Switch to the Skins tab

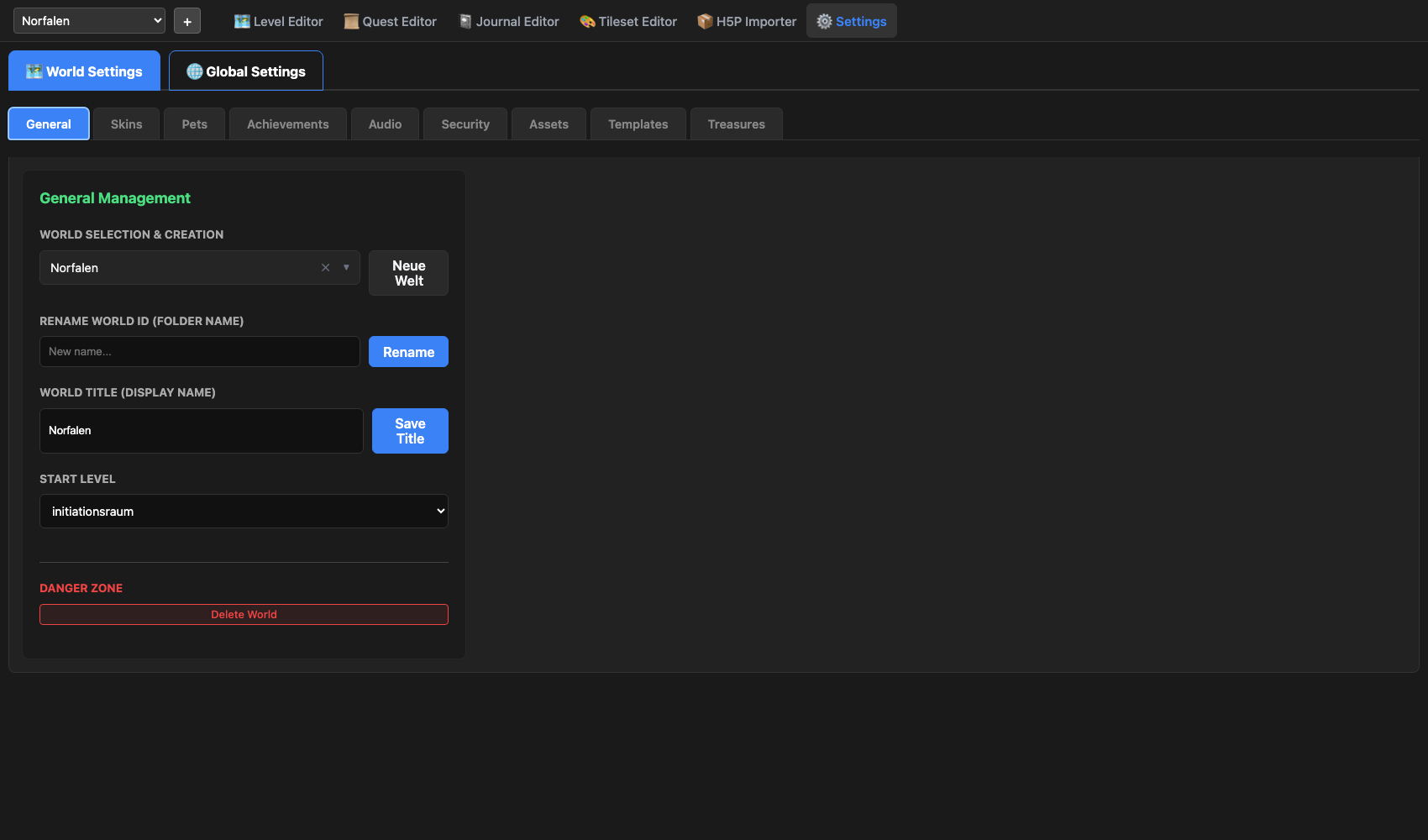[126, 124]
